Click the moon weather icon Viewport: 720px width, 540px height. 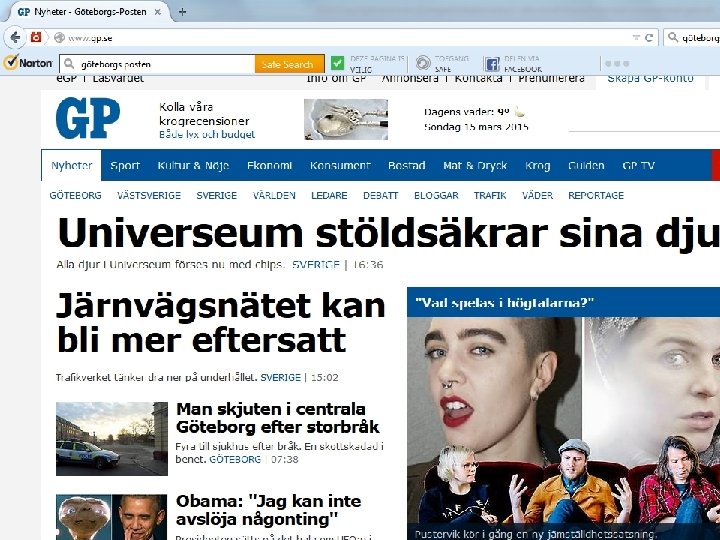tap(519, 112)
